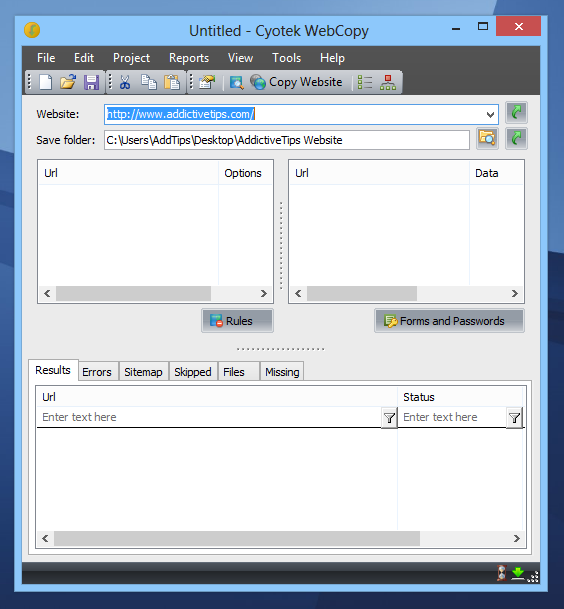Expand the Website URL dropdown arrow
The width and height of the screenshot is (564, 609).
pos(490,115)
